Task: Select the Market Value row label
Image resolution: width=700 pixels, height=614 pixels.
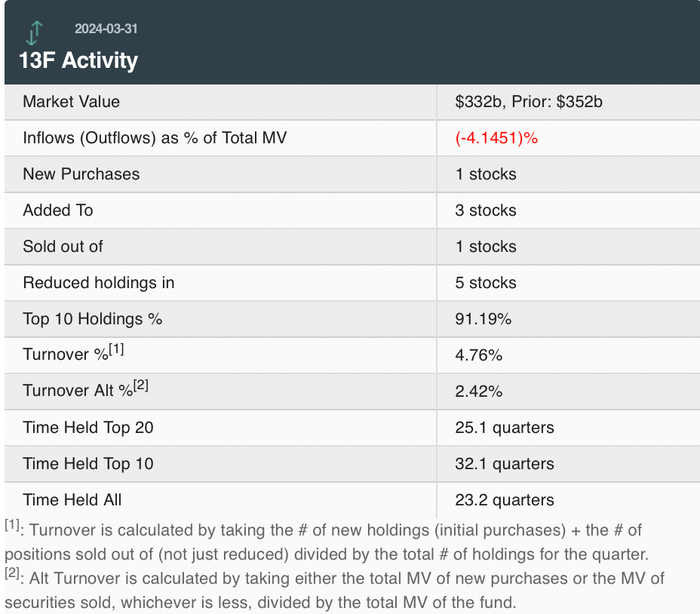Action: pos(71,101)
